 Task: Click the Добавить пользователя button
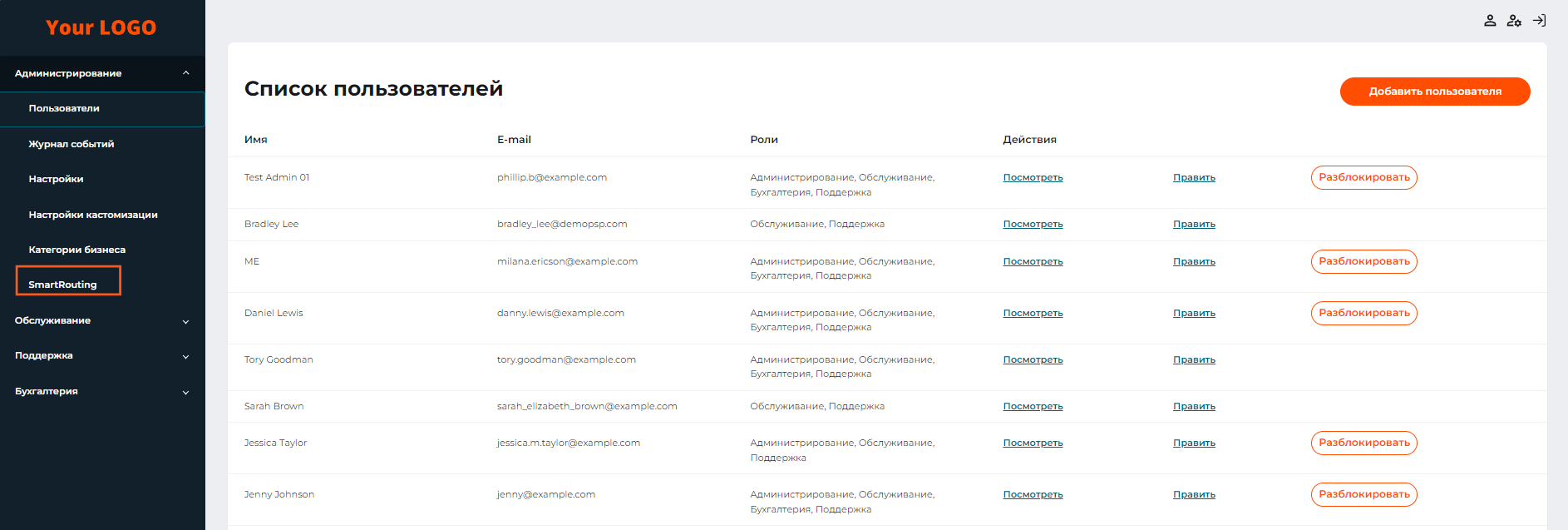click(1434, 92)
